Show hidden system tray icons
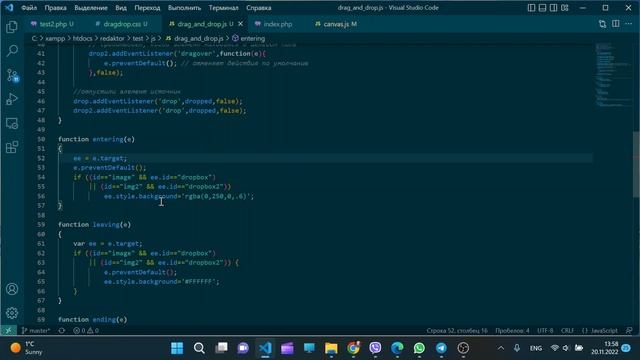 [501, 348]
